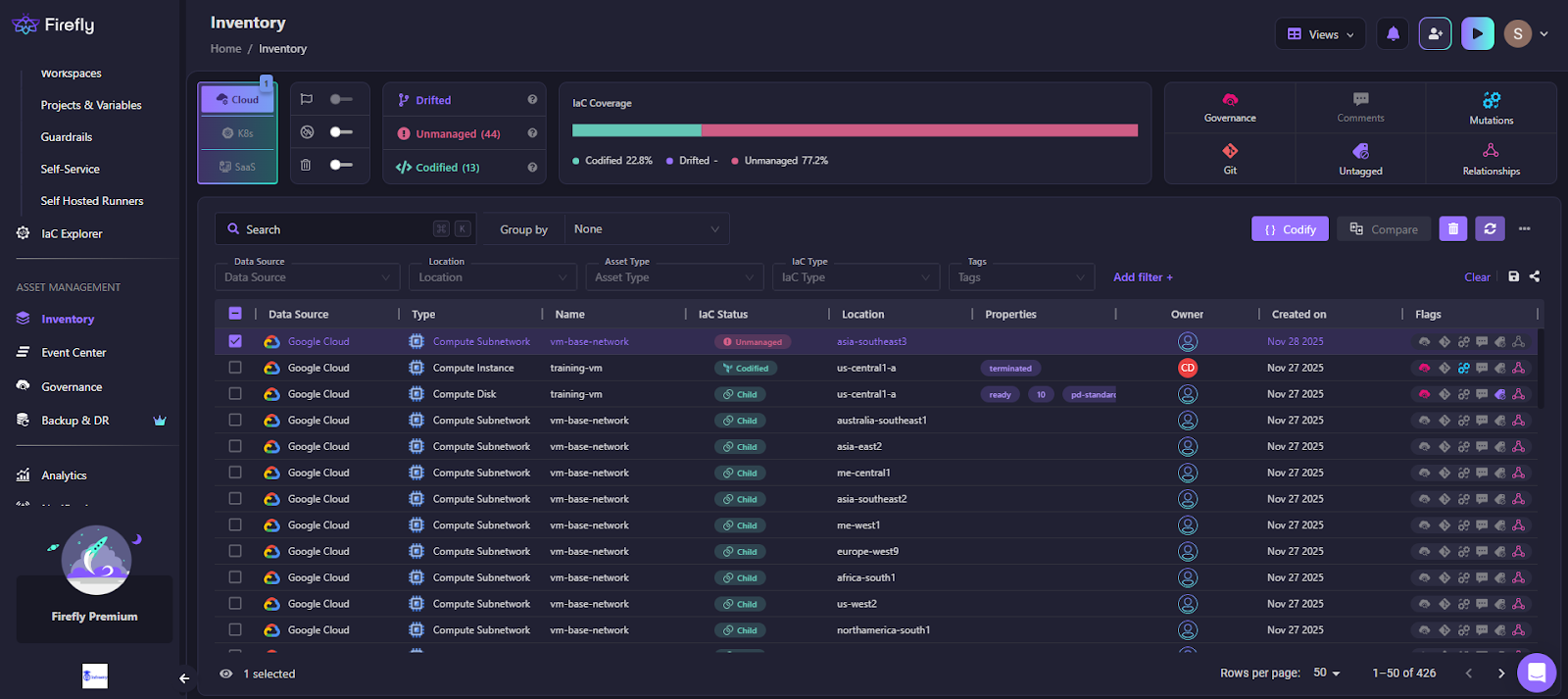Click the save filter floppy icon

tap(1513, 276)
